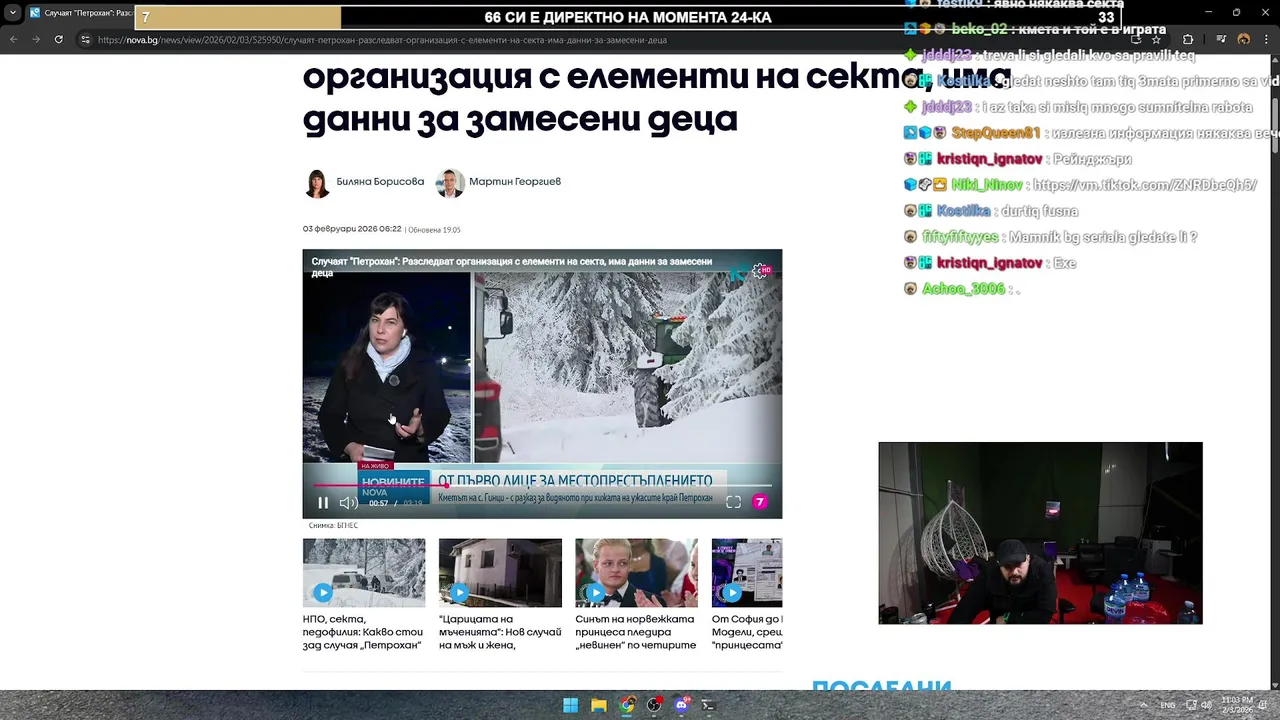Click Kostilka's "durtiq fusna" message
This screenshot has height=720, width=1280.
click(x=1039, y=211)
